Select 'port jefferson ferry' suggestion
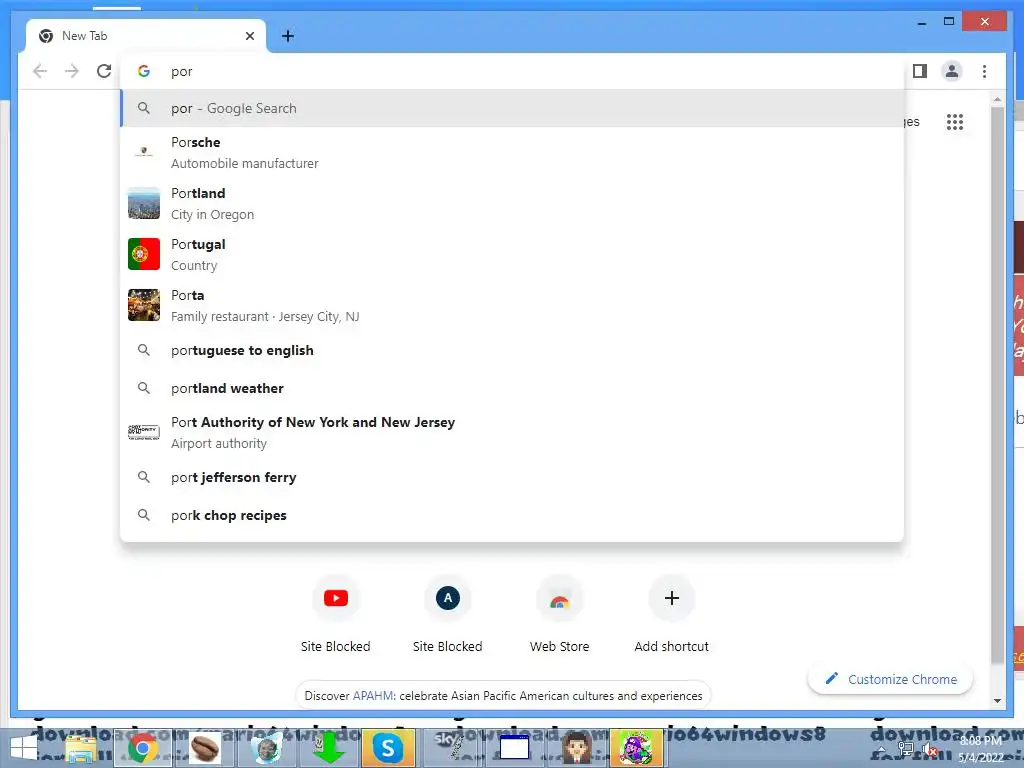Image resolution: width=1024 pixels, height=768 pixels. point(513,477)
